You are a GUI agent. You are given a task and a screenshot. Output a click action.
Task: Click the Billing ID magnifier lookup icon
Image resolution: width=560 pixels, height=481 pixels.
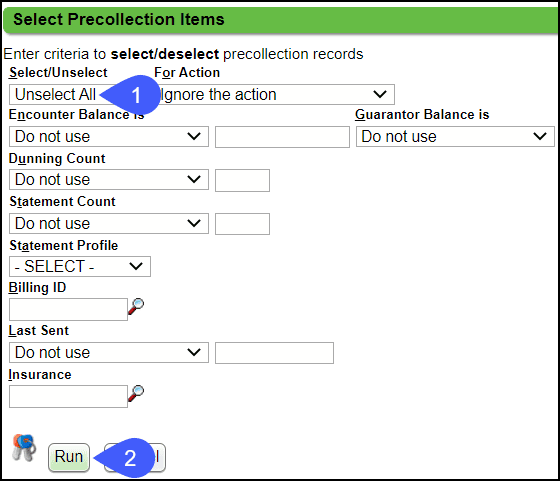click(136, 307)
